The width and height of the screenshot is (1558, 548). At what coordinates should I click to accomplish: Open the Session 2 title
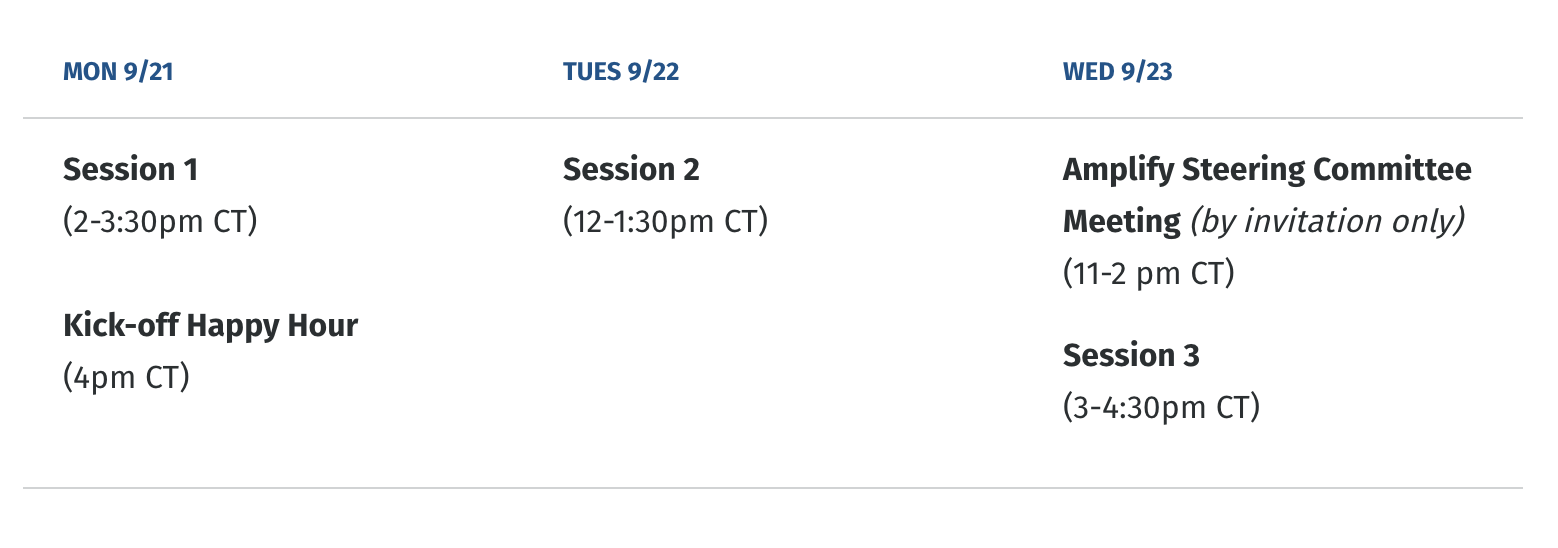pos(631,170)
